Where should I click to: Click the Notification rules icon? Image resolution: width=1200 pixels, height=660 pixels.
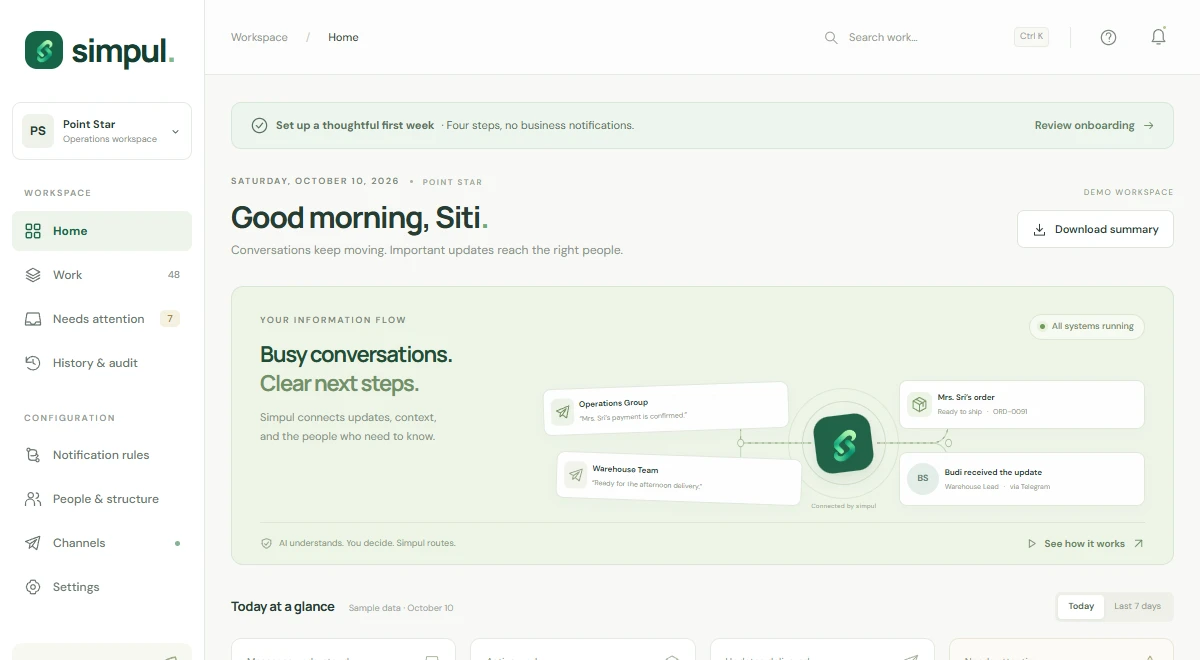click(33, 455)
